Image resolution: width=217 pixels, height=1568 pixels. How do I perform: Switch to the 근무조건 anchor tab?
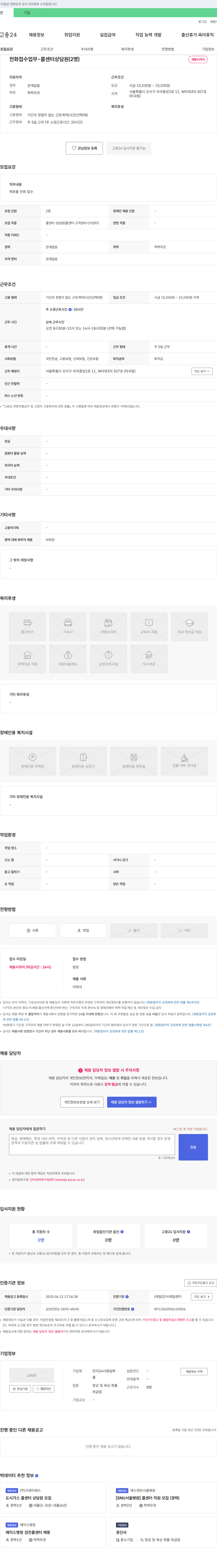pyautogui.click(x=47, y=49)
